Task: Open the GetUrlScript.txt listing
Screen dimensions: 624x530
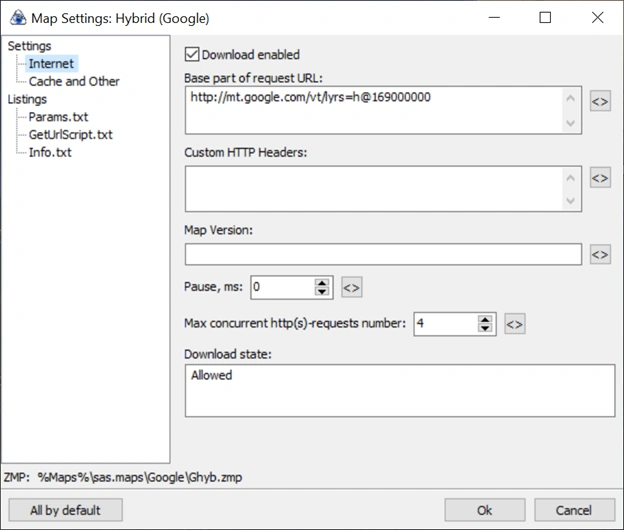Action: pyautogui.click(x=70, y=135)
